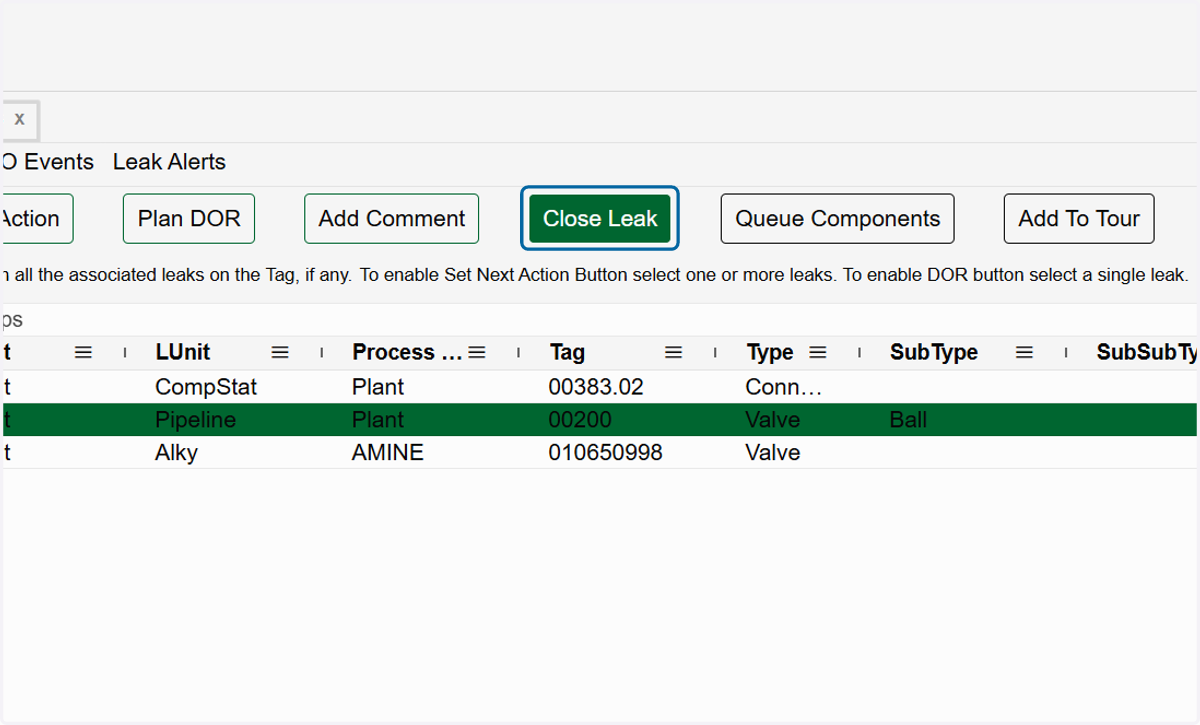The width and height of the screenshot is (1200, 725).
Task: Sort by the Type column header
Action: (x=770, y=352)
